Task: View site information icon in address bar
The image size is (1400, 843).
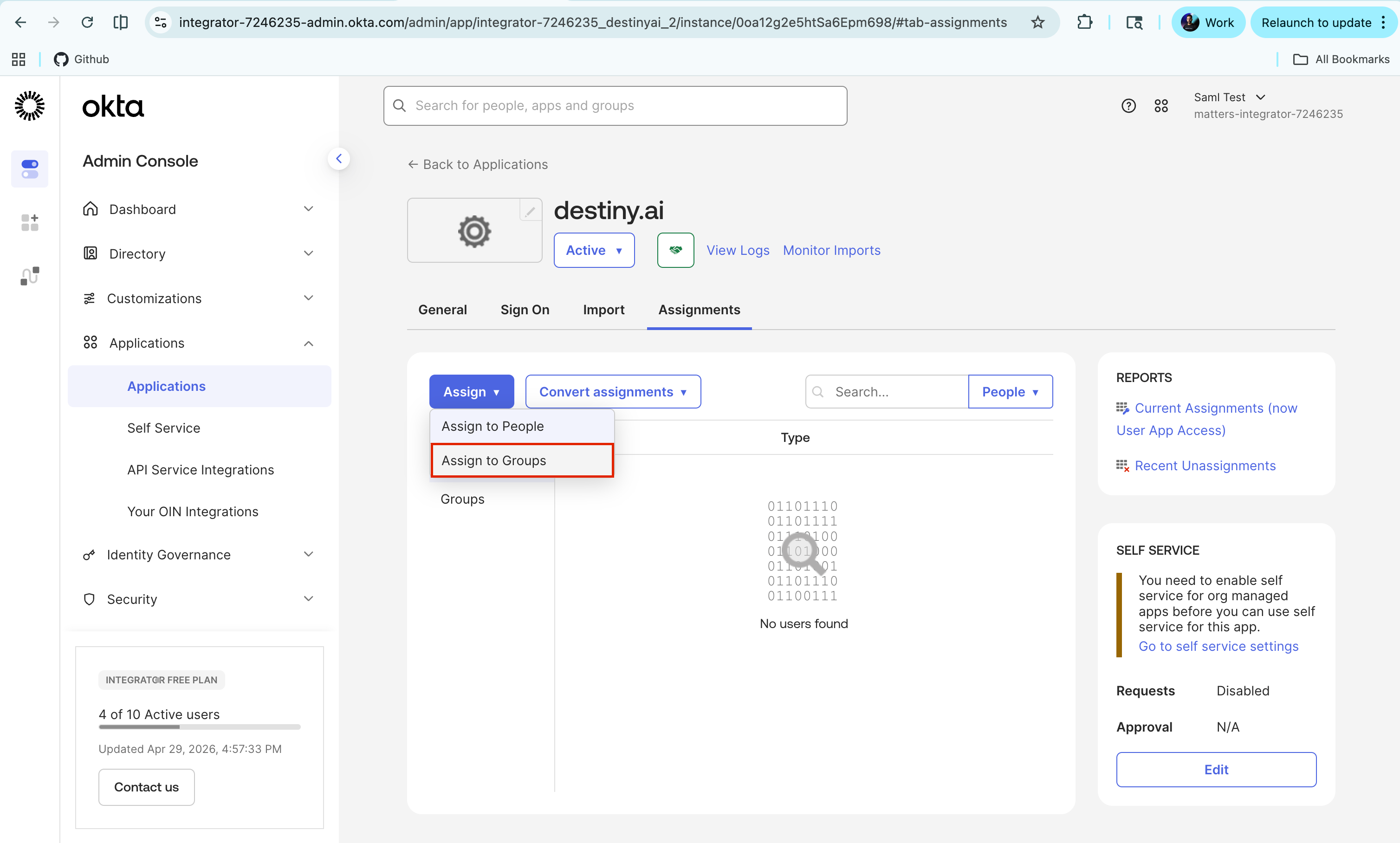Action: (x=161, y=22)
